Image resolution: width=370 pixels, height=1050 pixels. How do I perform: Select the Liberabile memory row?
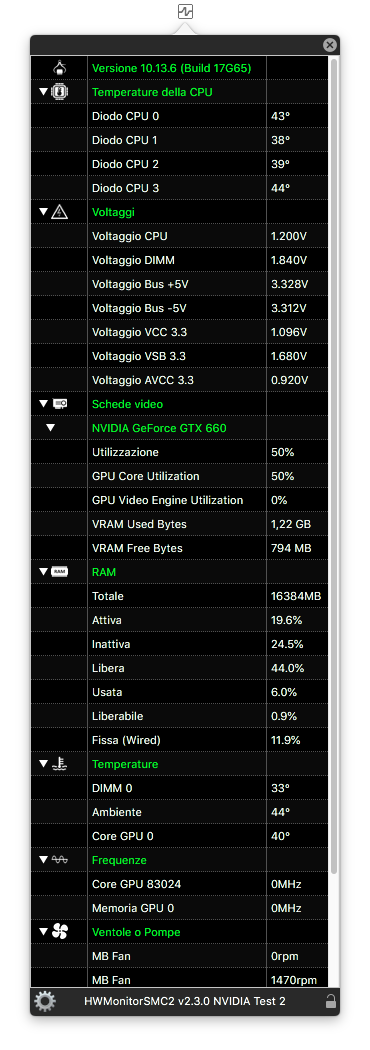[180, 717]
